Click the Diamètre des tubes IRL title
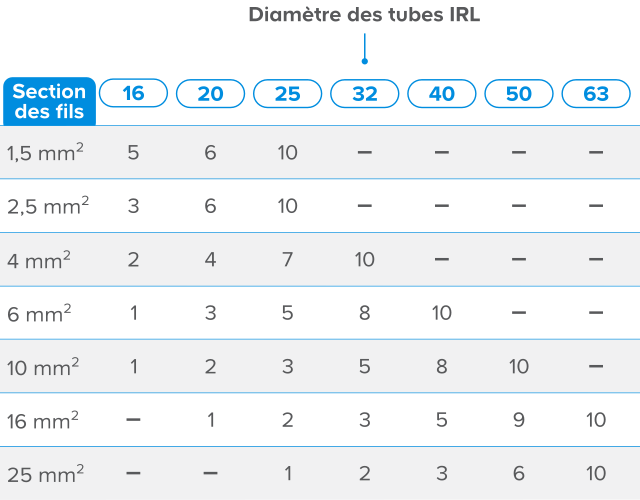 point(365,15)
